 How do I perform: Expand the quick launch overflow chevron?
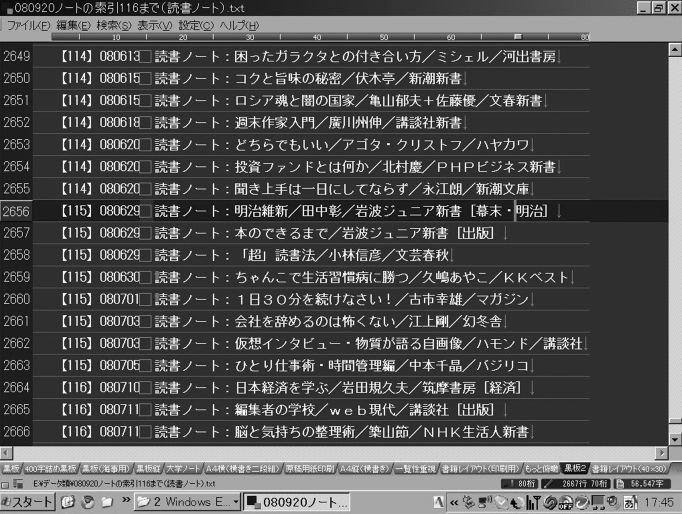coord(126,500)
